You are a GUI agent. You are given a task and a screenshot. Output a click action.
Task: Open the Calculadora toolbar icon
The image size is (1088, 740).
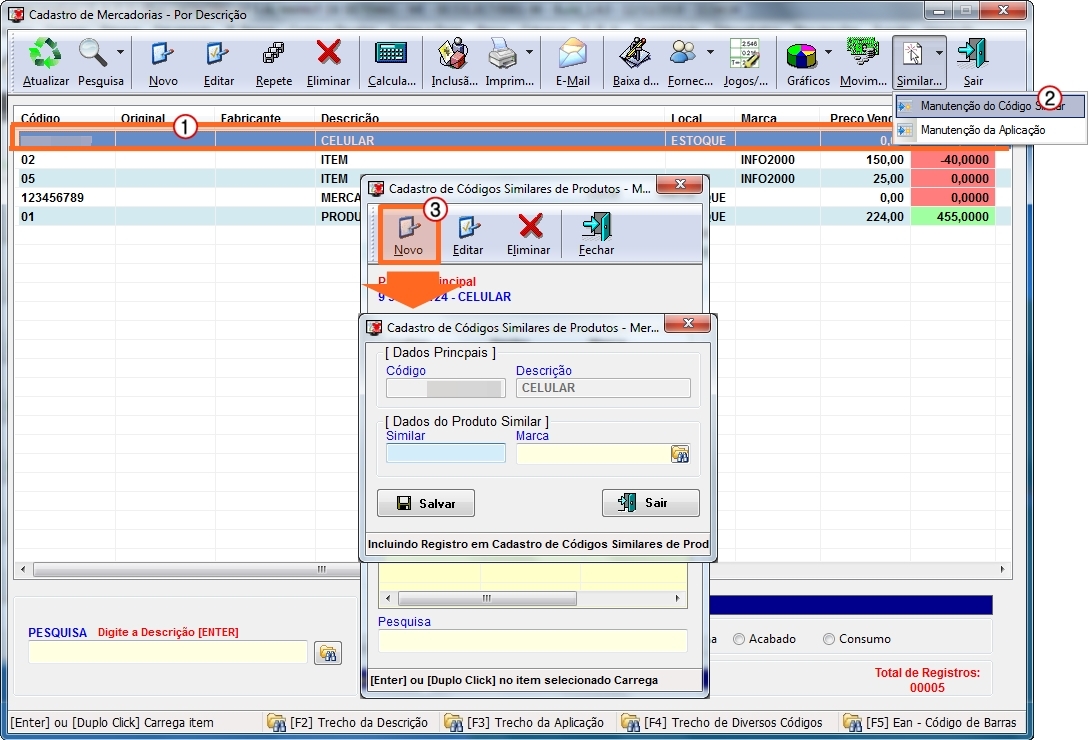click(390, 55)
